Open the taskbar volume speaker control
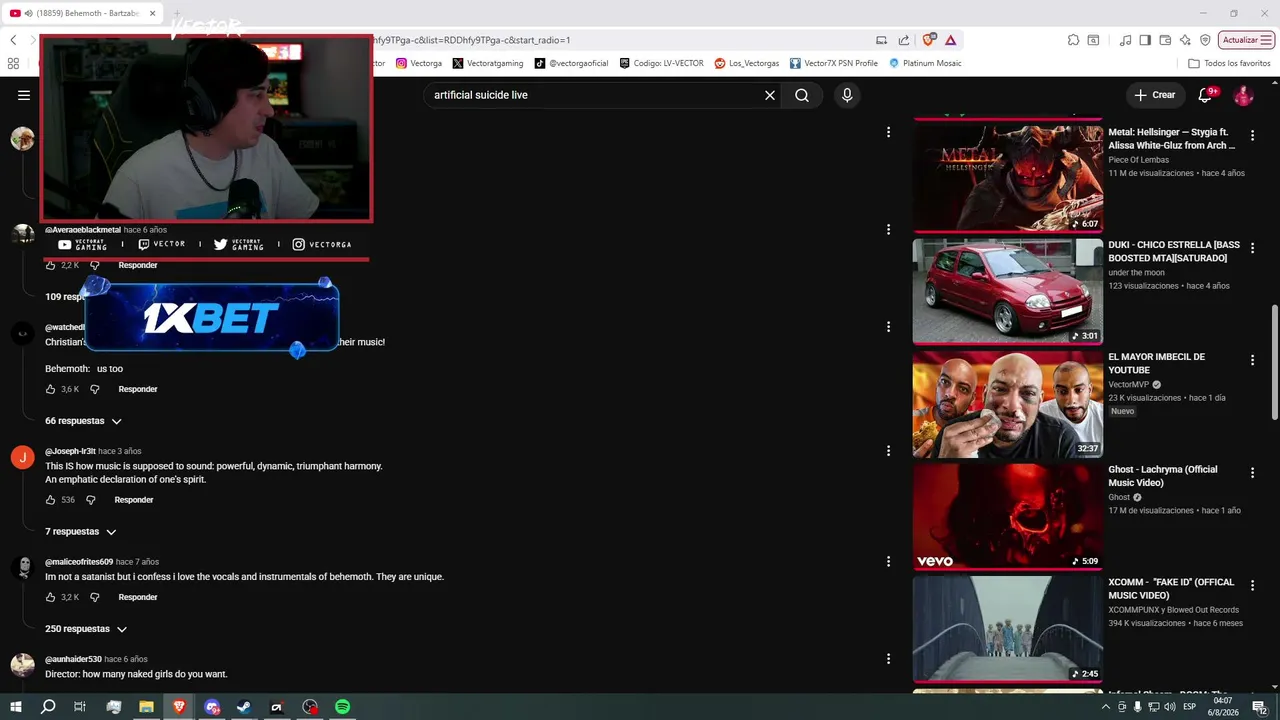Image resolution: width=1280 pixels, height=720 pixels. click(1169, 707)
